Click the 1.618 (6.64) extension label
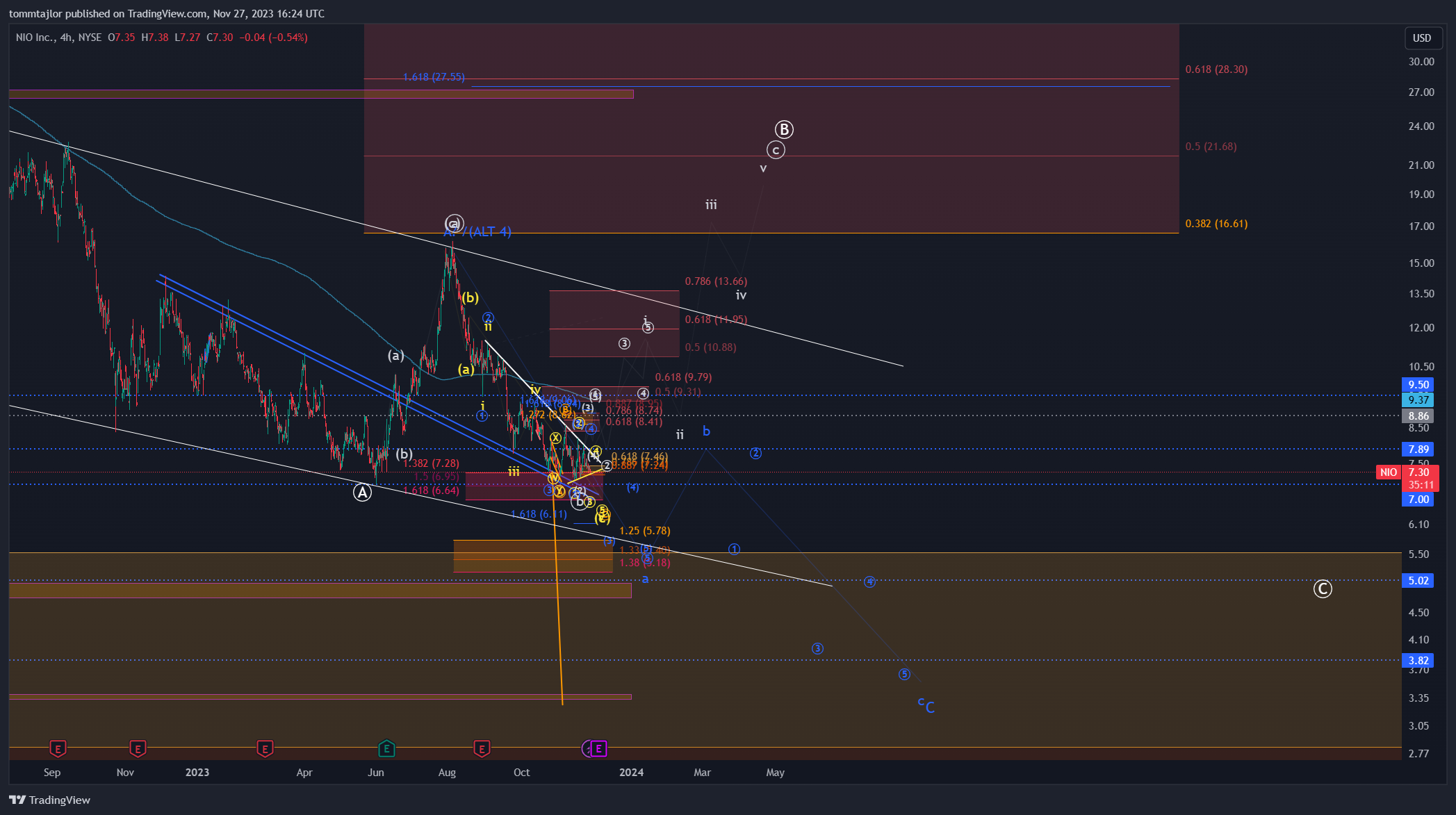This screenshot has width=1456, height=815. coord(431,491)
